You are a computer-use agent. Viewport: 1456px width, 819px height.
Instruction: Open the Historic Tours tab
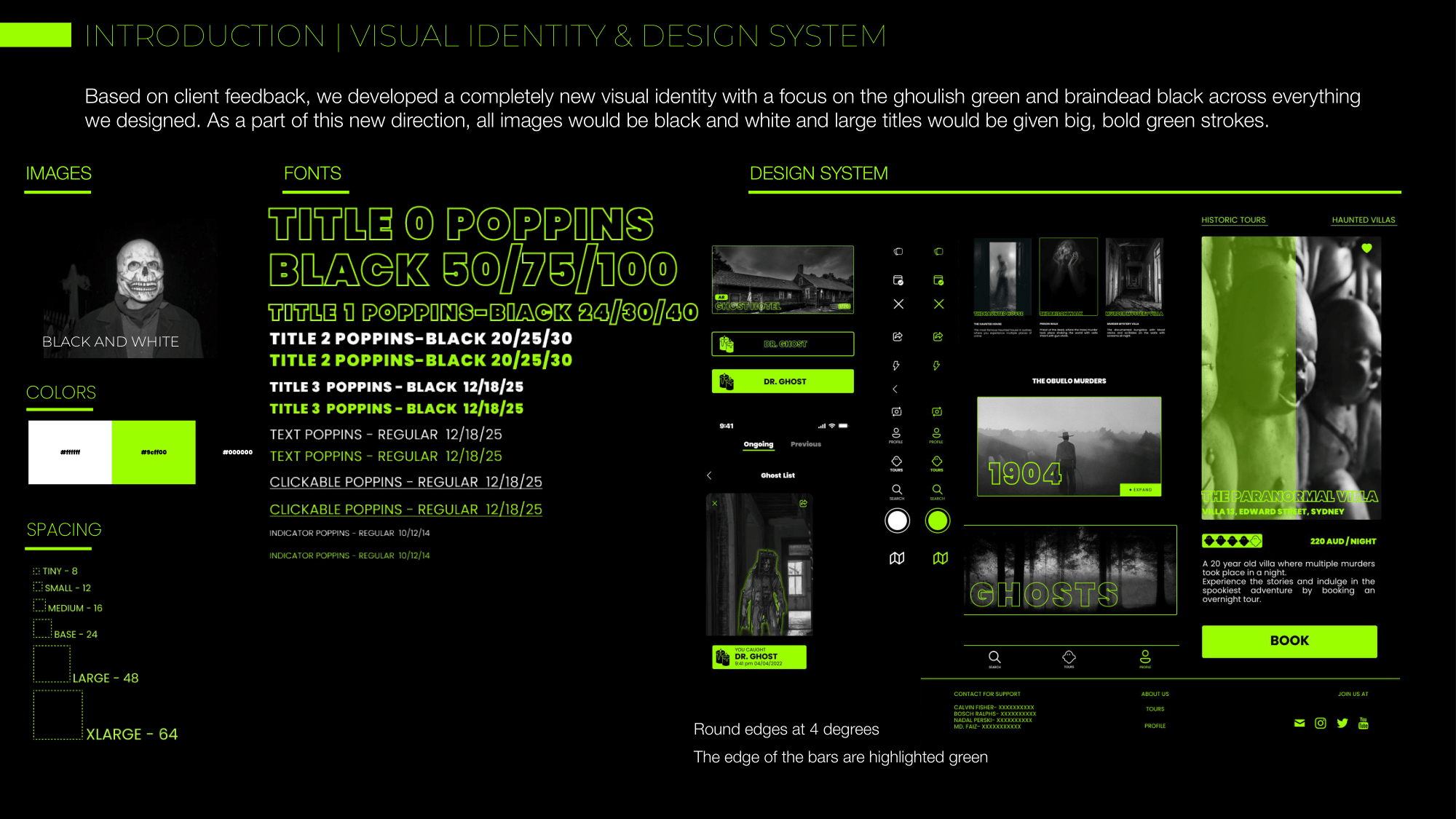[x=1233, y=220]
